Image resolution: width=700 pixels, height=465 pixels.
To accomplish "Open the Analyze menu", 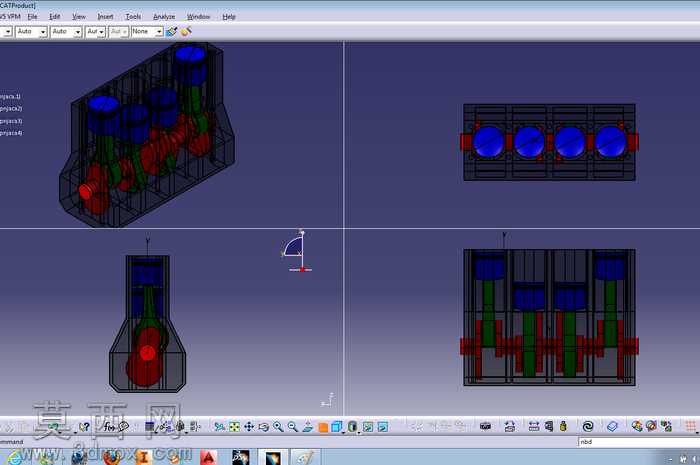I will click(x=164, y=17).
